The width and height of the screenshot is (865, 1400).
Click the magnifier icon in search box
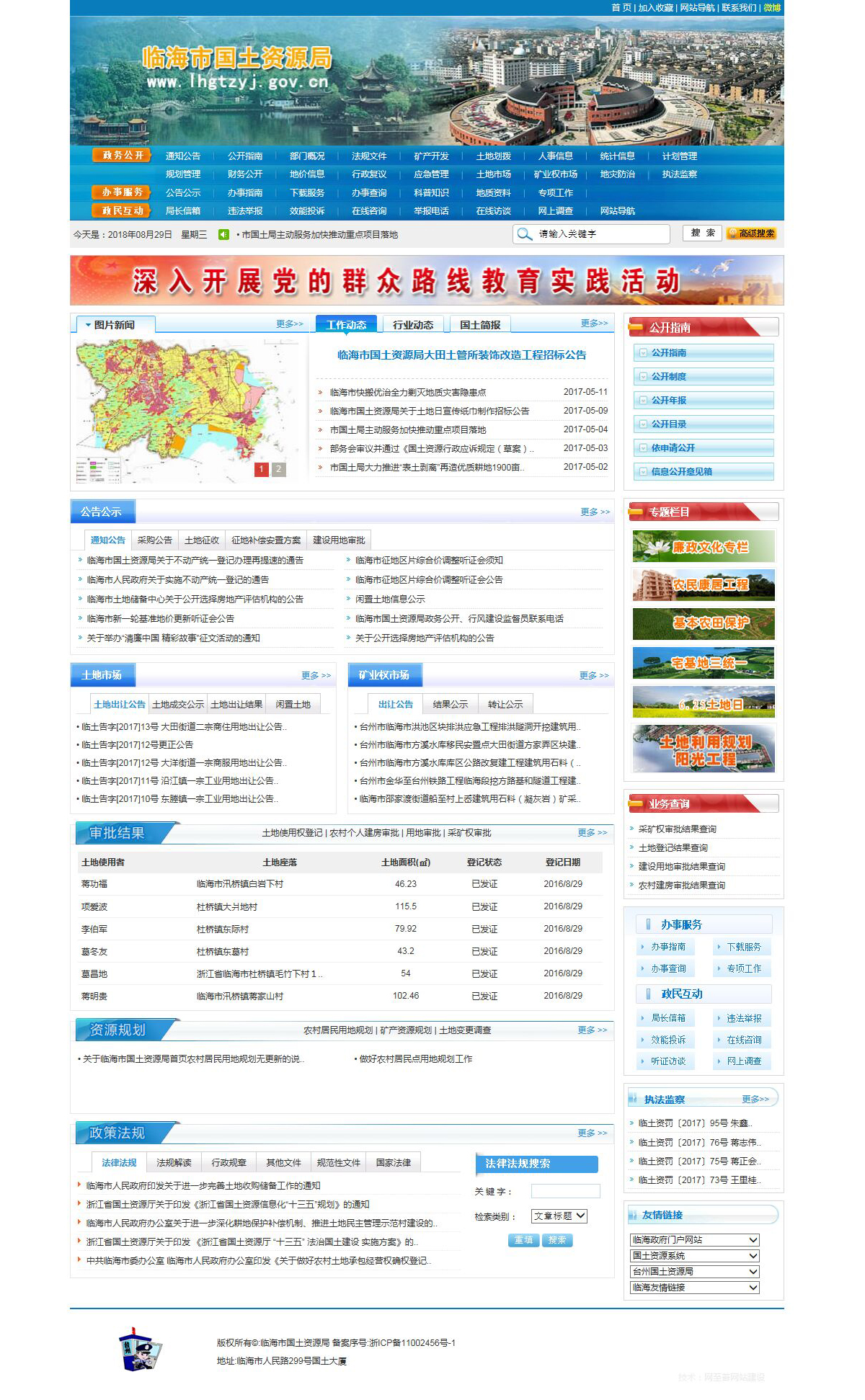[524, 234]
